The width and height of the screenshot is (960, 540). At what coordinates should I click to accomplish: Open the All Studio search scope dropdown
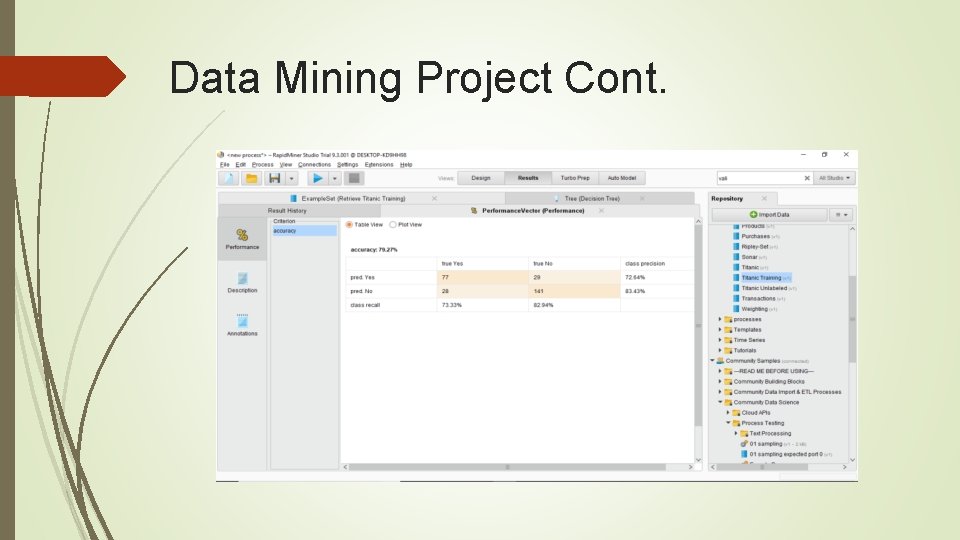pyautogui.click(x=834, y=178)
